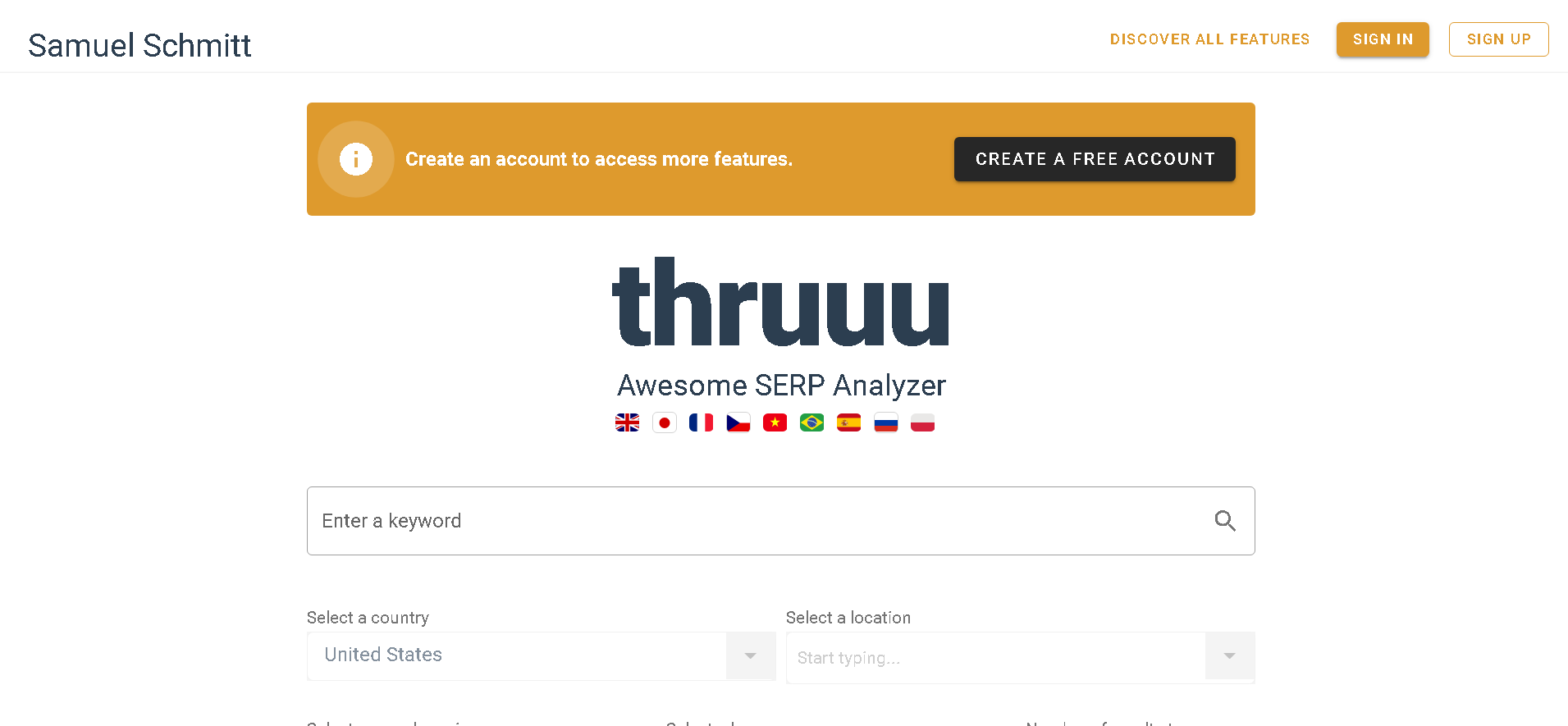Click the Russian flag icon
The height and width of the screenshot is (726, 1568).
885,422
